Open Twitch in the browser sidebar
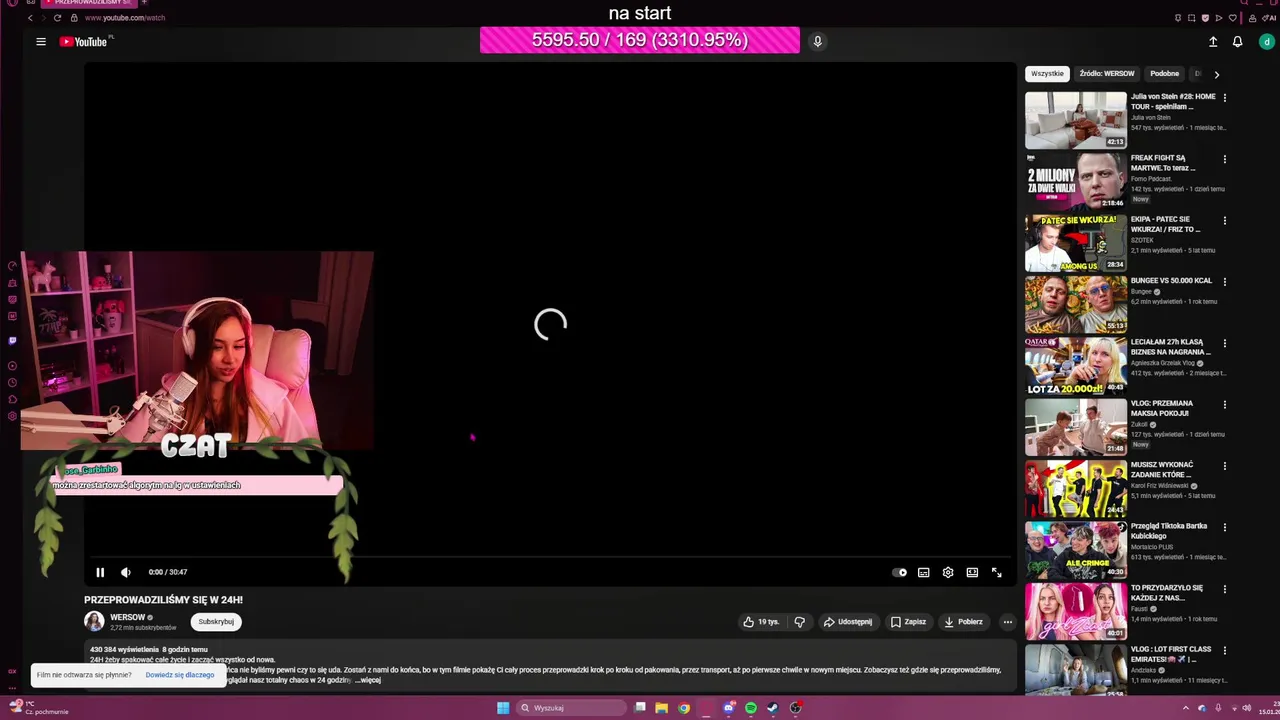This screenshot has height=720, width=1280. pos(12,340)
